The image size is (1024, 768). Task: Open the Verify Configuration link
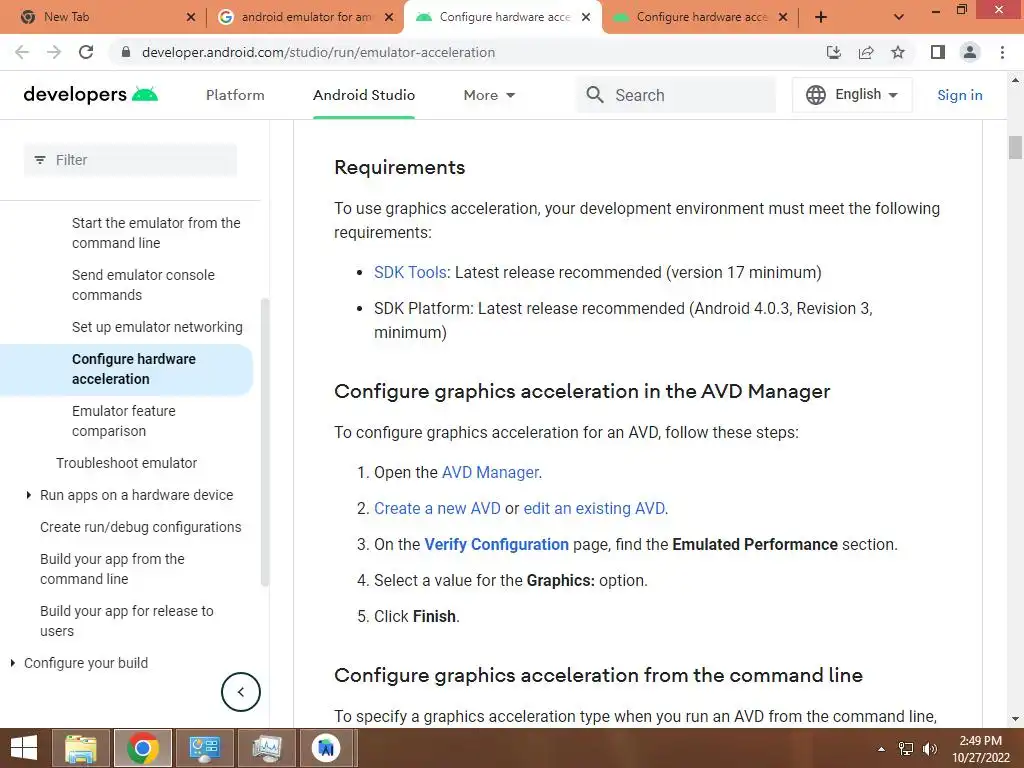pos(496,544)
